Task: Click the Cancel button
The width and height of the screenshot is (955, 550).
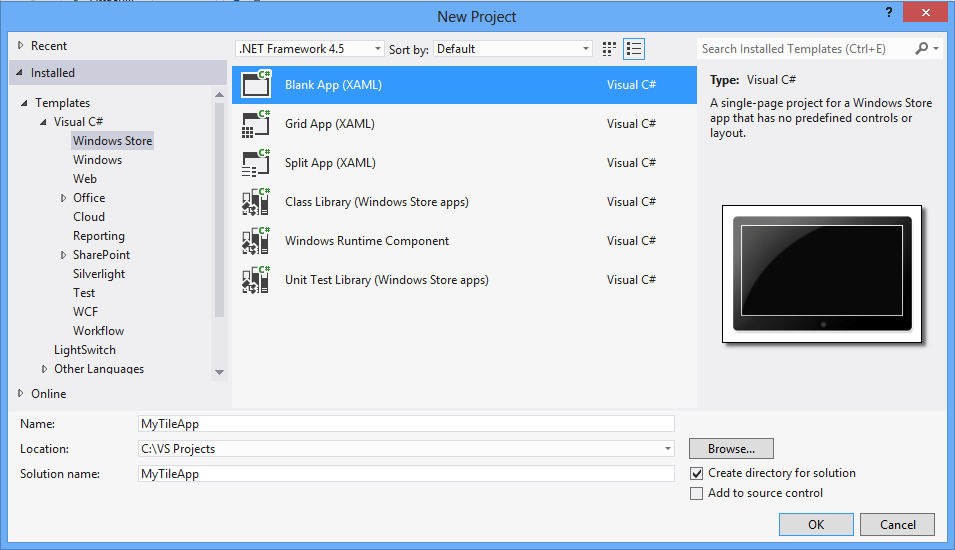Action: [897, 524]
